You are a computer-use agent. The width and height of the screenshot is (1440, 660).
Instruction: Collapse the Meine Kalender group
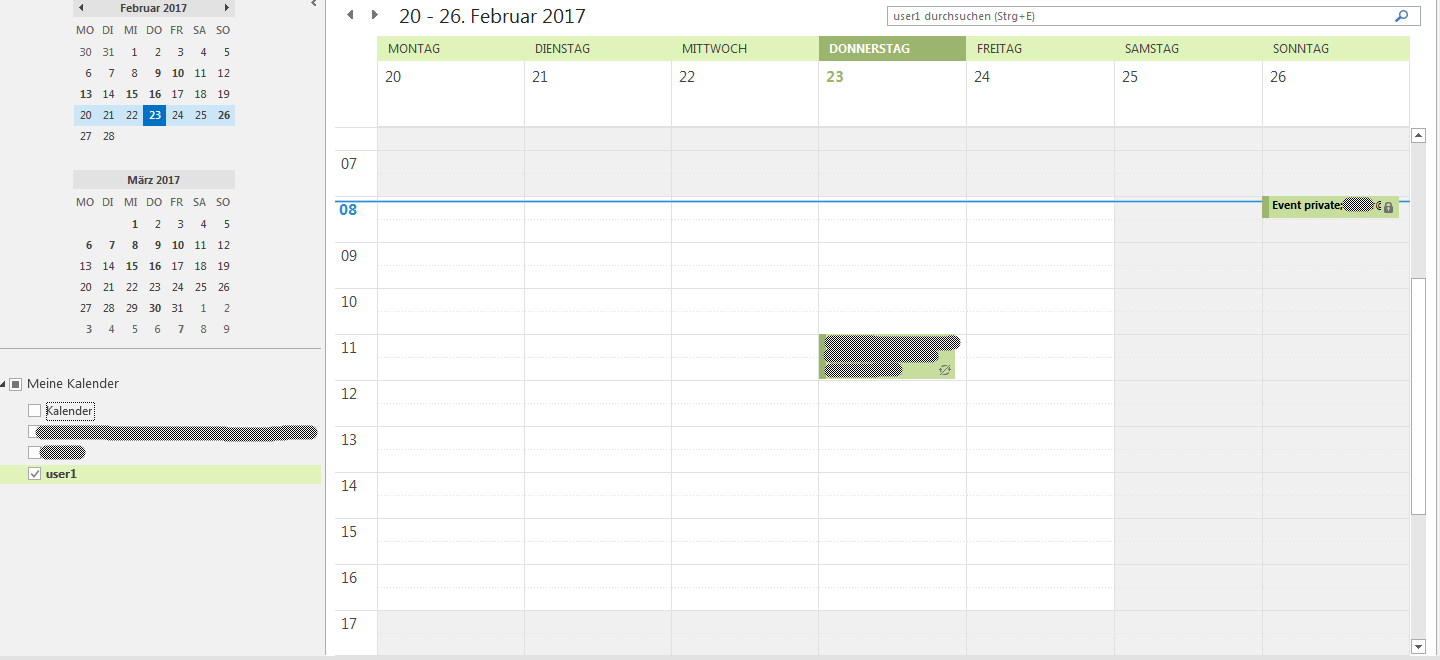(5, 384)
